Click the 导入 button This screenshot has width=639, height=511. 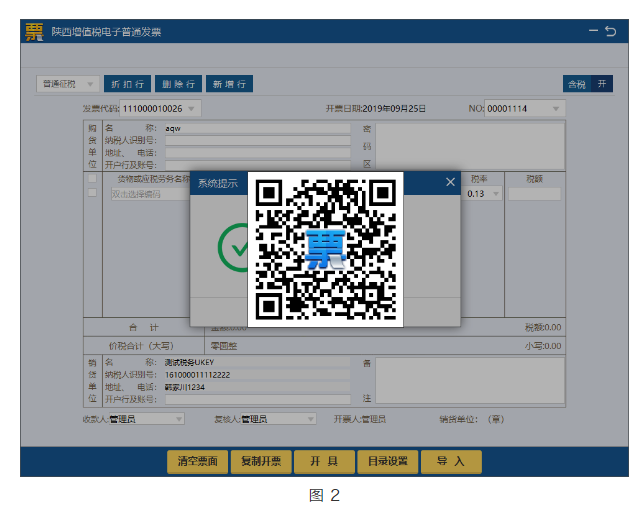tap(451, 461)
